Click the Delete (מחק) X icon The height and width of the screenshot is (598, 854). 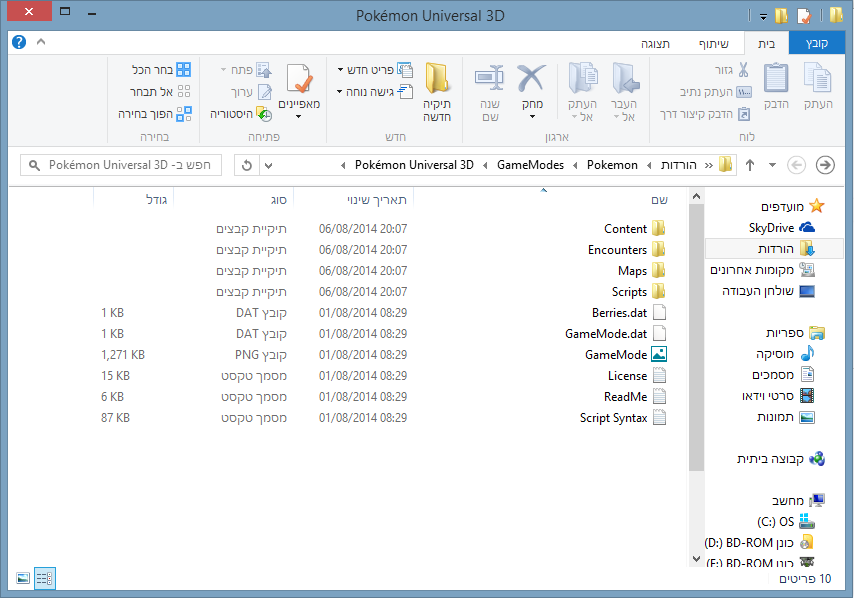tap(532, 78)
